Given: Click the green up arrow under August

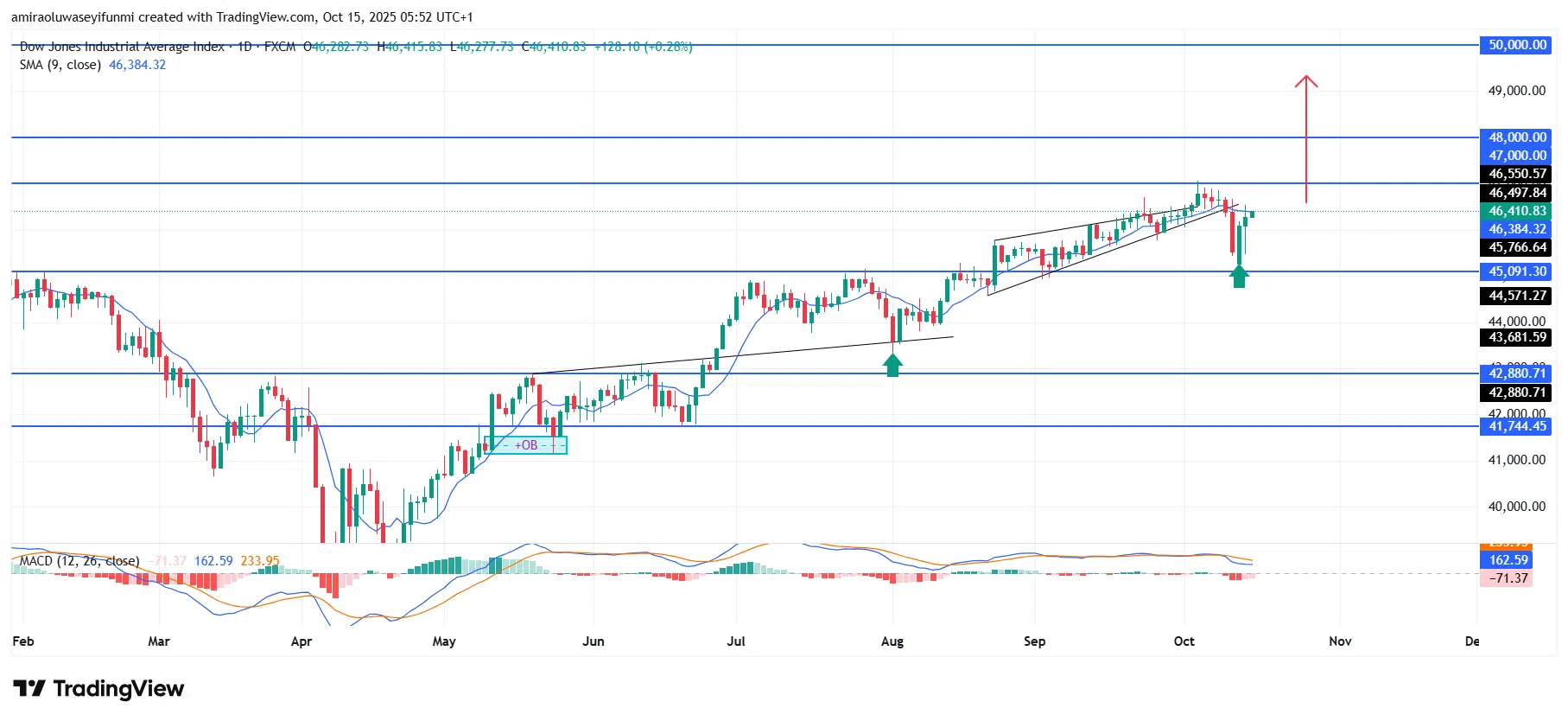Looking at the screenshot, I should coord(892,366).
